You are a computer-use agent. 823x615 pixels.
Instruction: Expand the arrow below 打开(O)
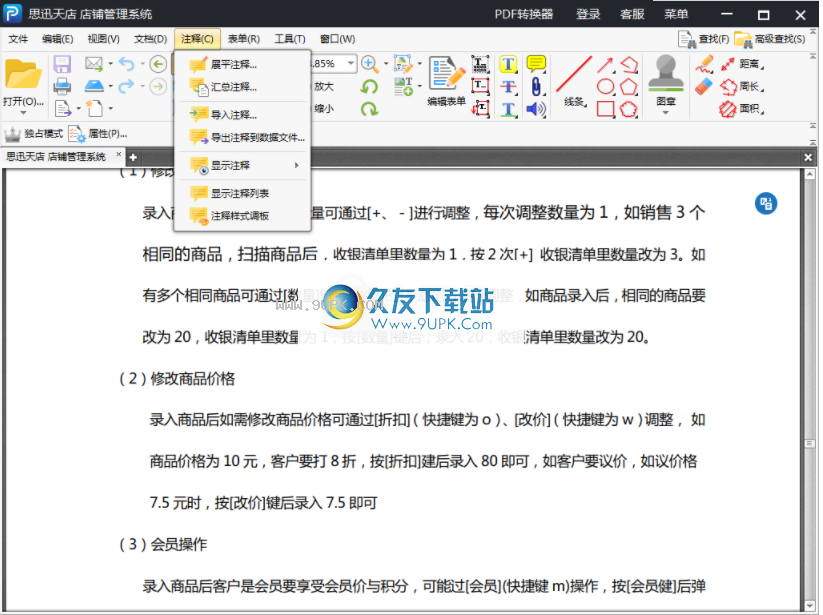23,113
